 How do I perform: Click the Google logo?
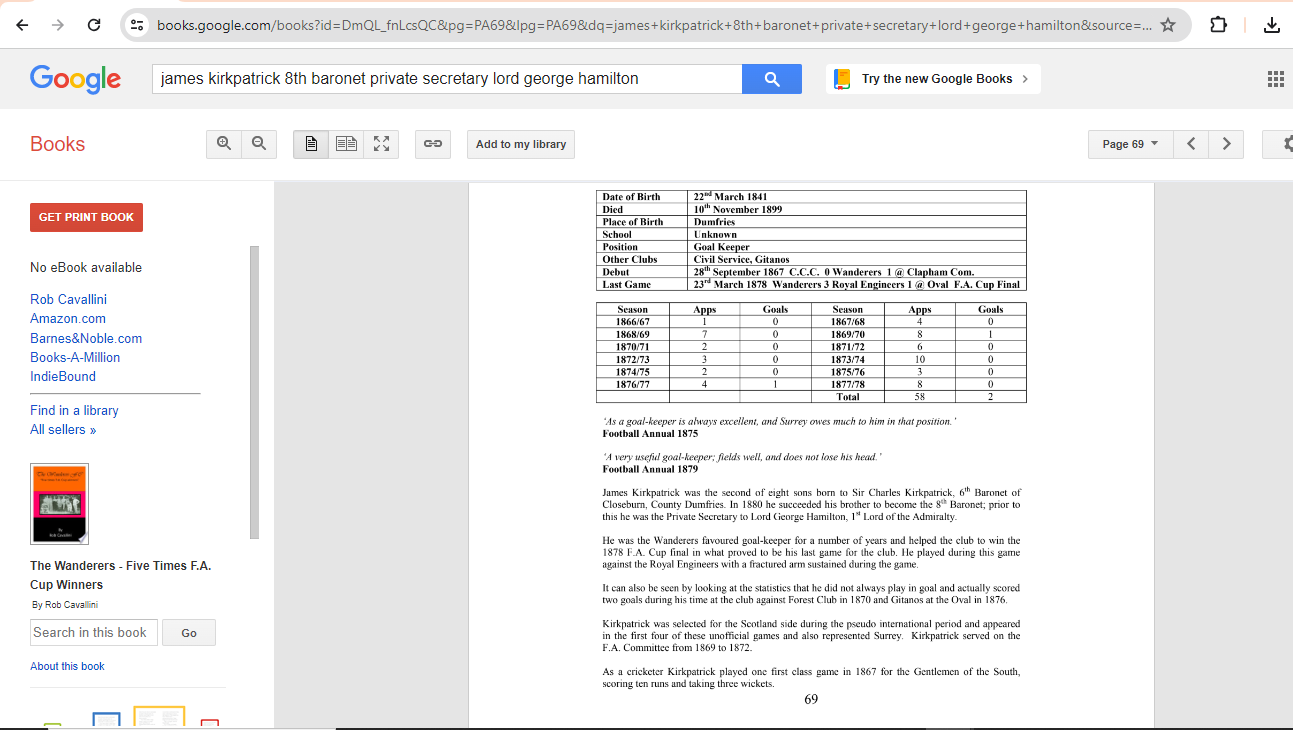click(76, 79)
